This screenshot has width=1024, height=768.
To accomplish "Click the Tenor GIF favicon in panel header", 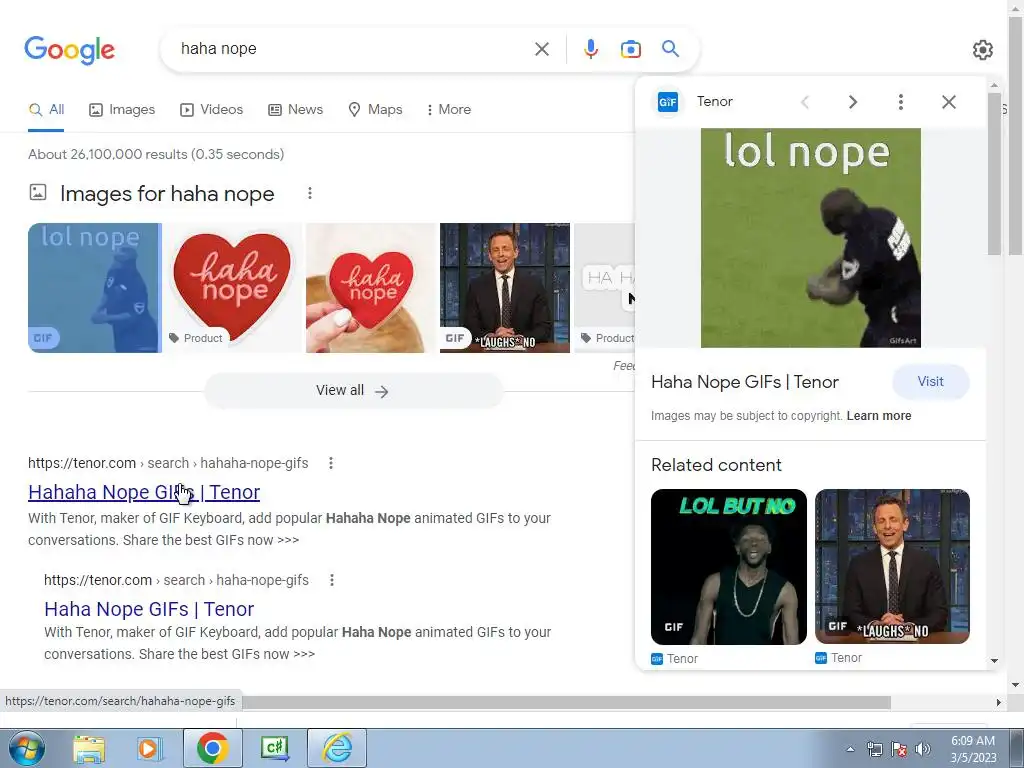I will pyautogui.click(x=667, y=102).
